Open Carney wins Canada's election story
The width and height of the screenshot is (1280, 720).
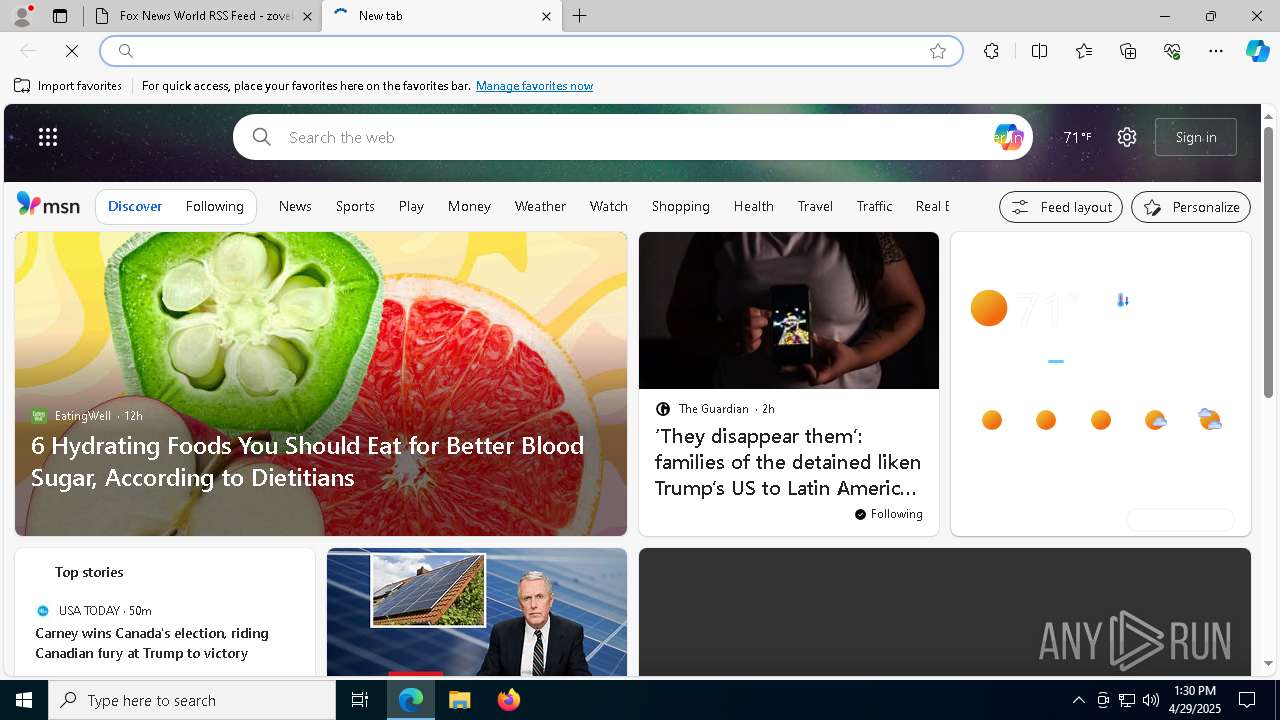pos(152,643)
